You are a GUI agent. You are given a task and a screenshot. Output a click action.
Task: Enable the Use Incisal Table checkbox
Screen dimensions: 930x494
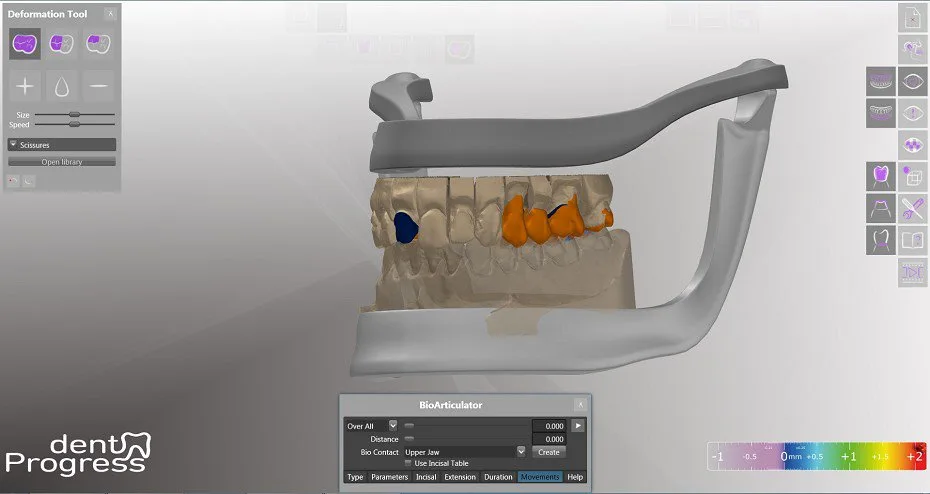(x=408, y=463)
